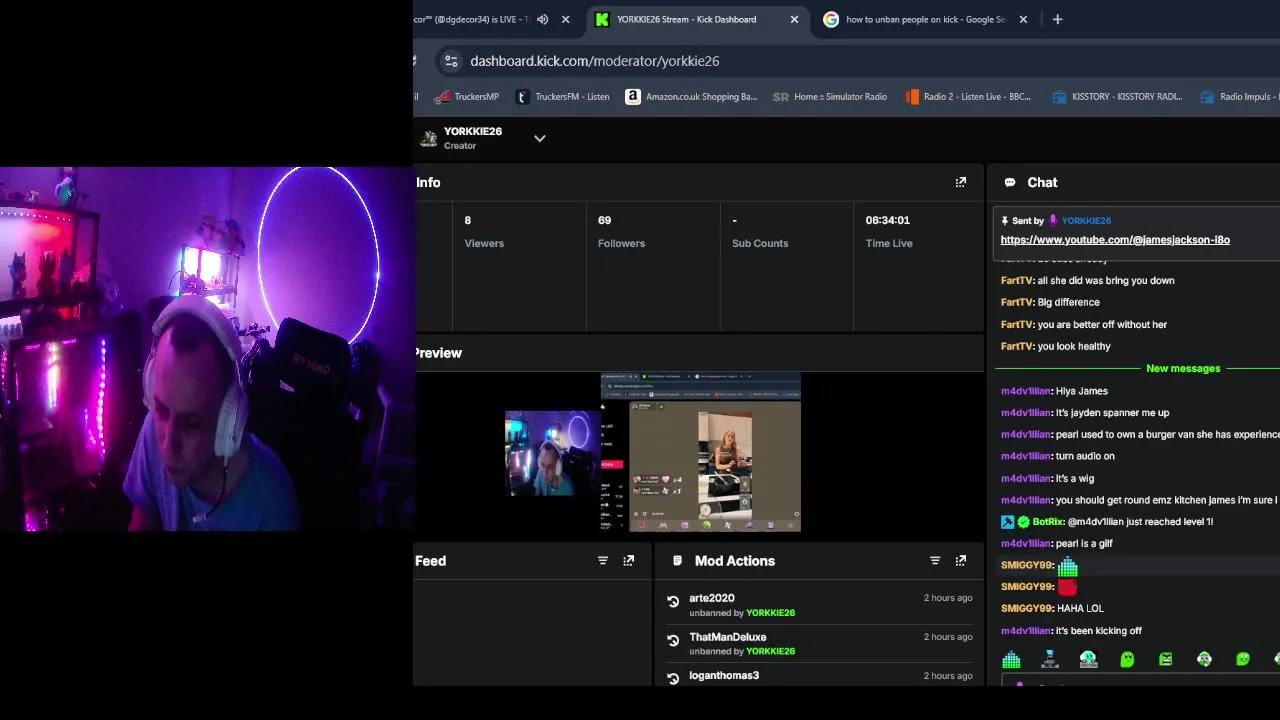Click SMIGGY99's red emote message

tap(1067, 587)
